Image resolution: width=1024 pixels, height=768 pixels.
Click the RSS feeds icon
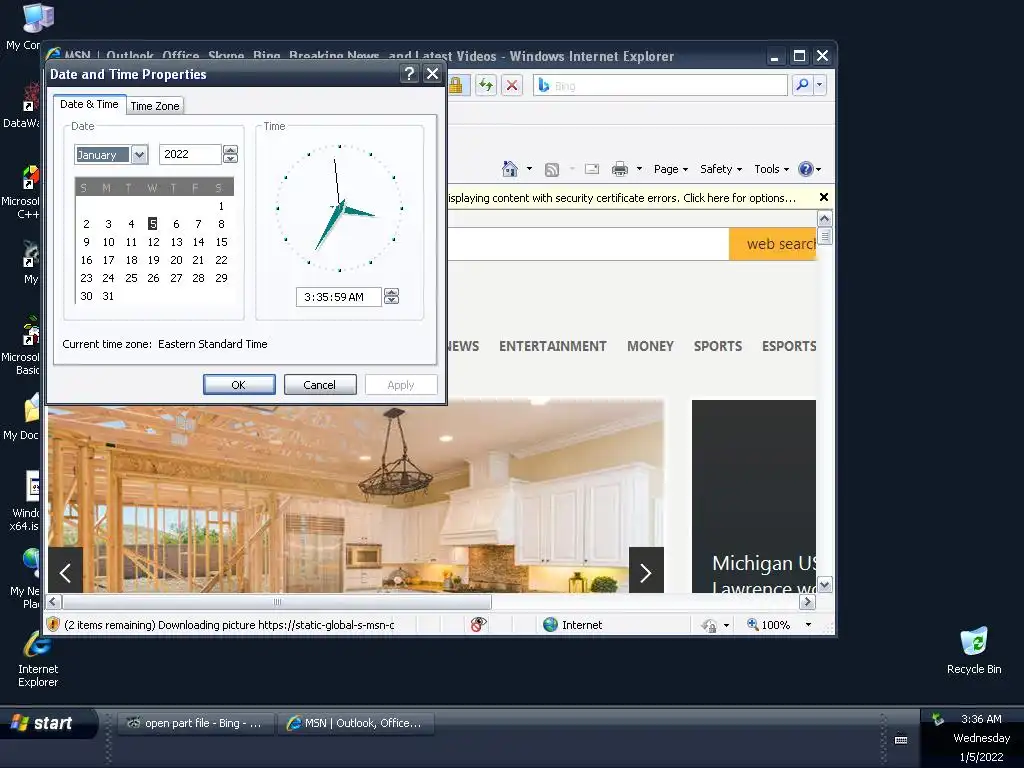[552, 170]
